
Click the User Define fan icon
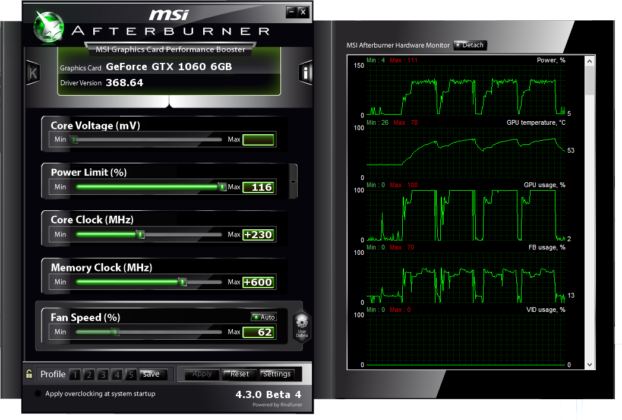pyautogui.click(x=301, y=325)
